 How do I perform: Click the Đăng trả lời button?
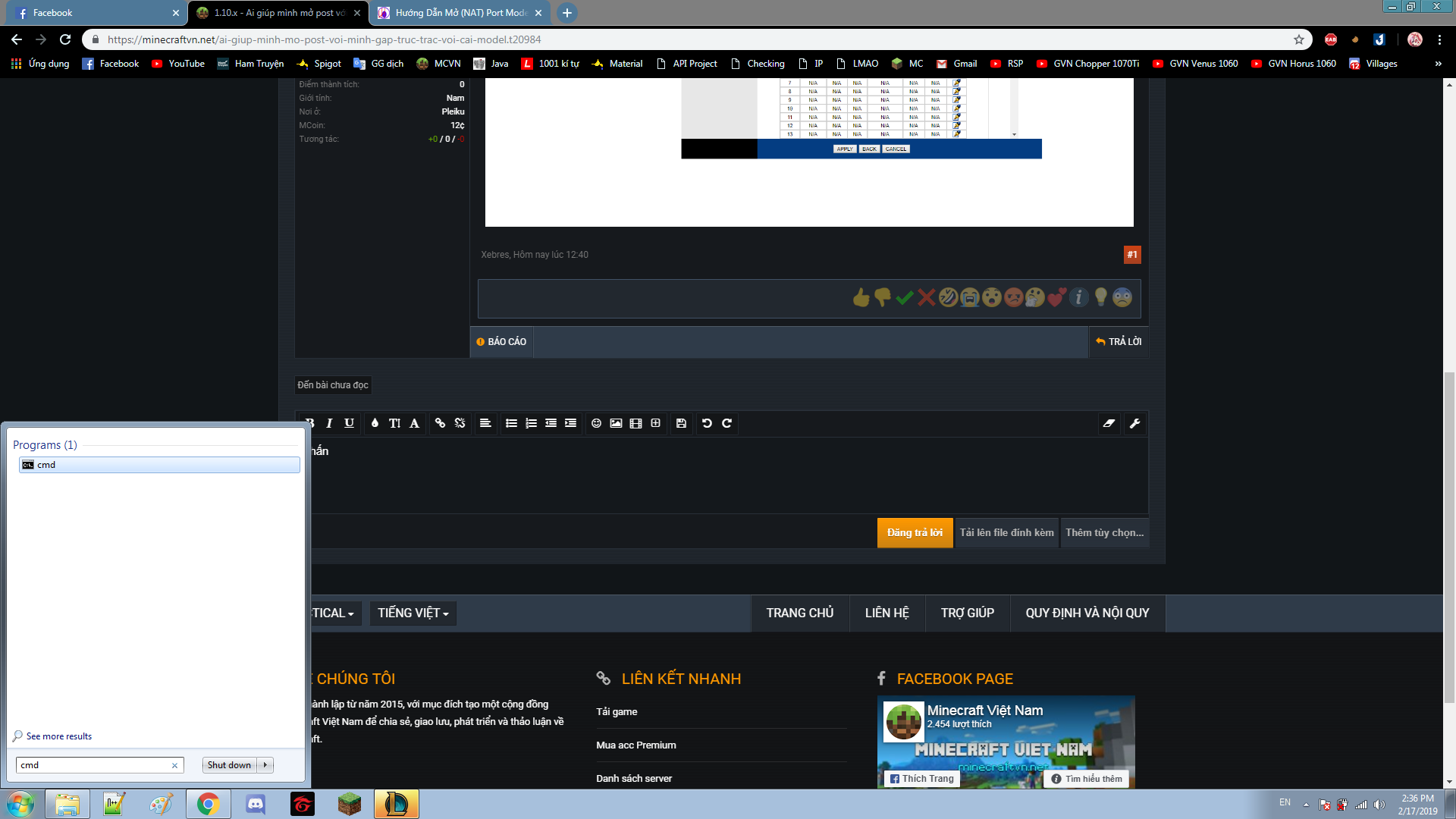point(915,532)
